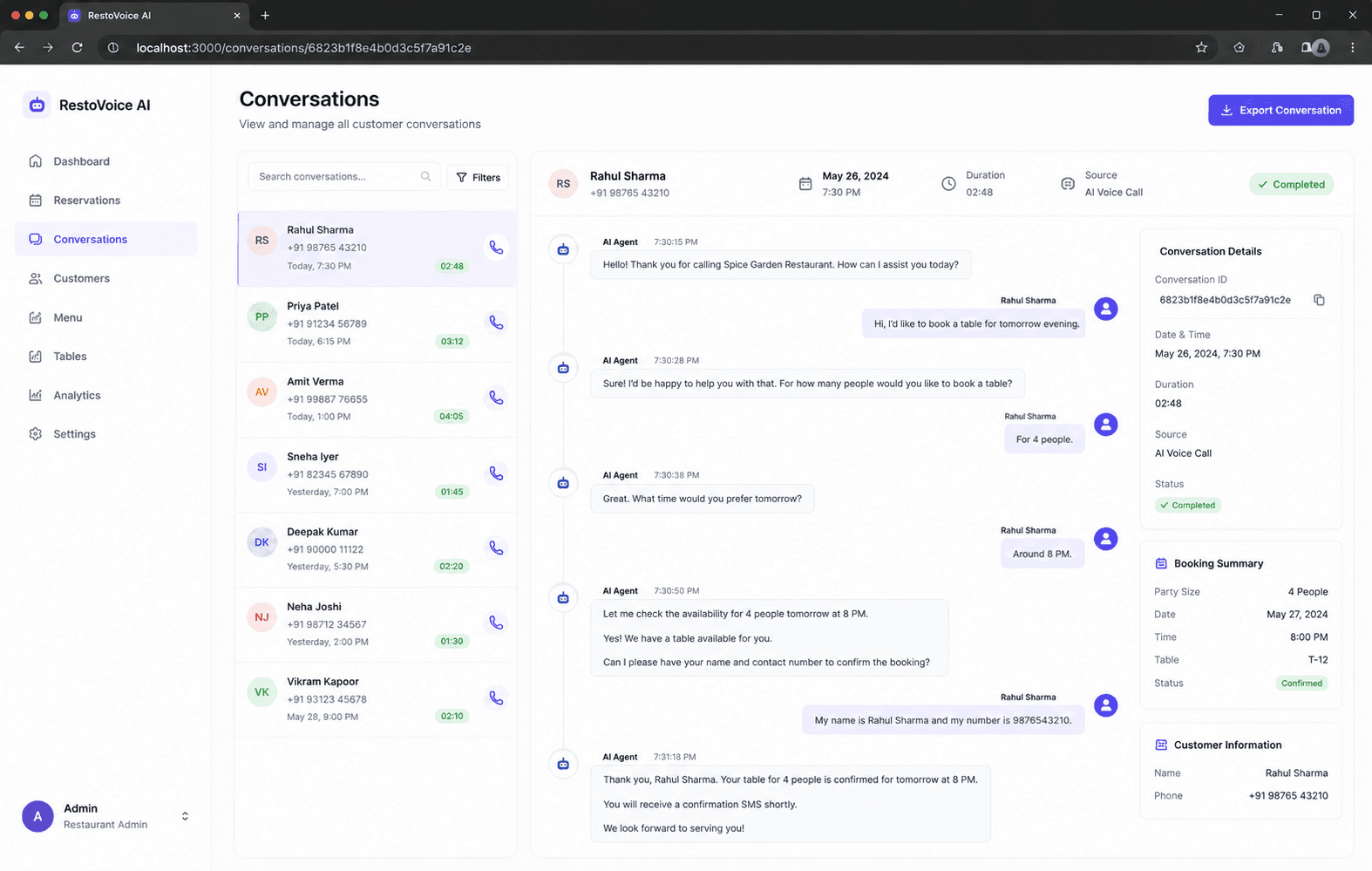Click the user avatar beside 'For 4 people.'
1372x871 pixels.
(1106, 425)
